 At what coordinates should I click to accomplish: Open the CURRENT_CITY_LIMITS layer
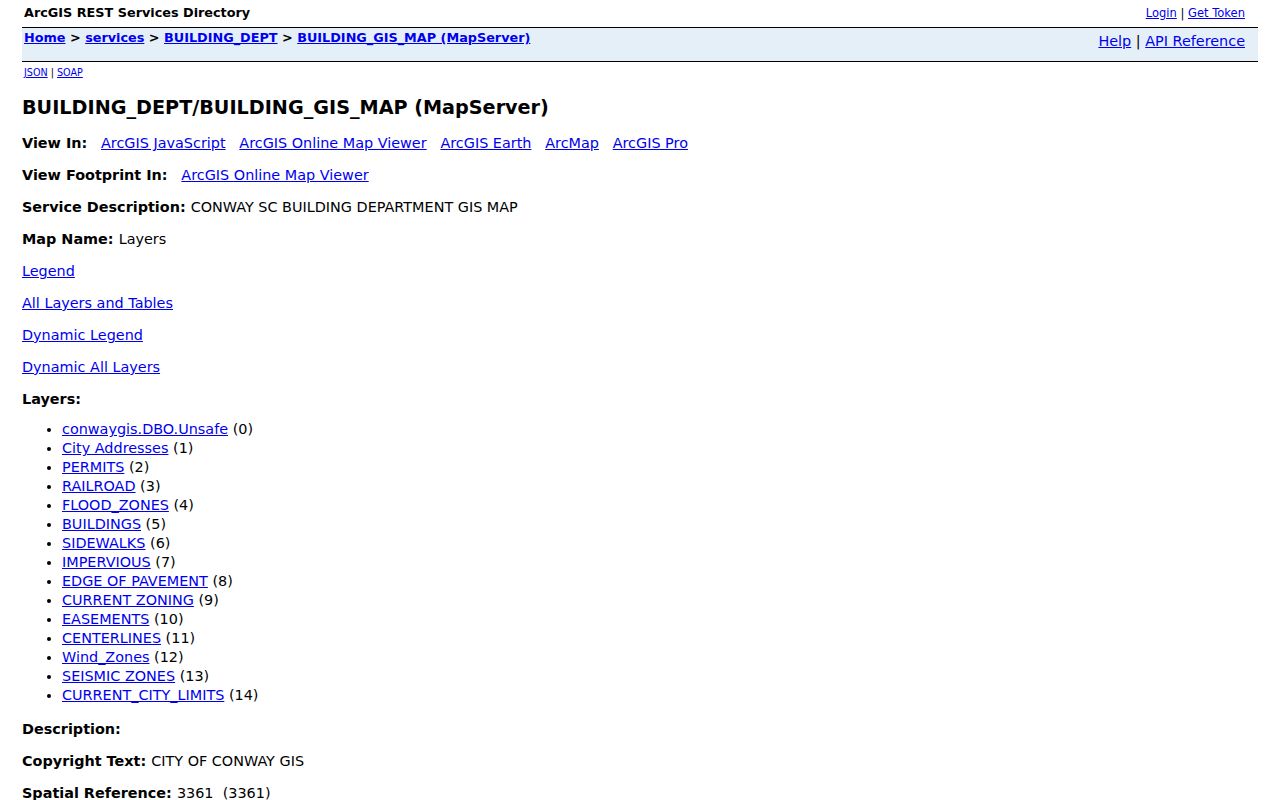143,695
